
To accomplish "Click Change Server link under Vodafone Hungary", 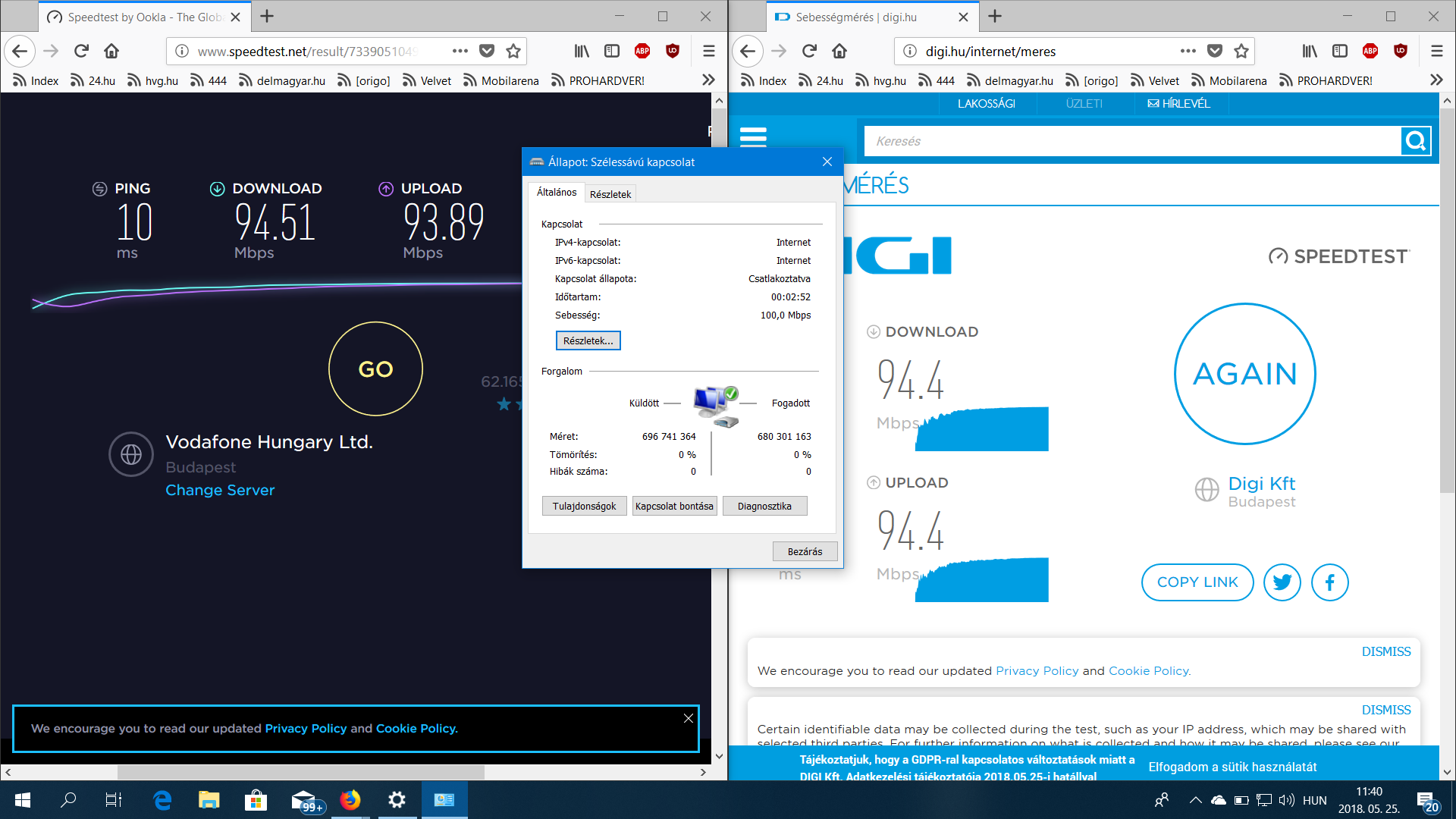I will click(x=220, y=490).
